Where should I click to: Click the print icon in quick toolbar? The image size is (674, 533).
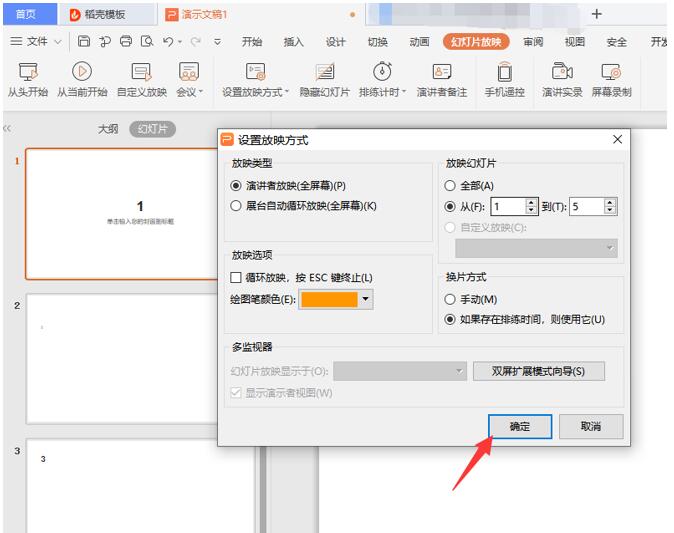[x=126, y=41]
